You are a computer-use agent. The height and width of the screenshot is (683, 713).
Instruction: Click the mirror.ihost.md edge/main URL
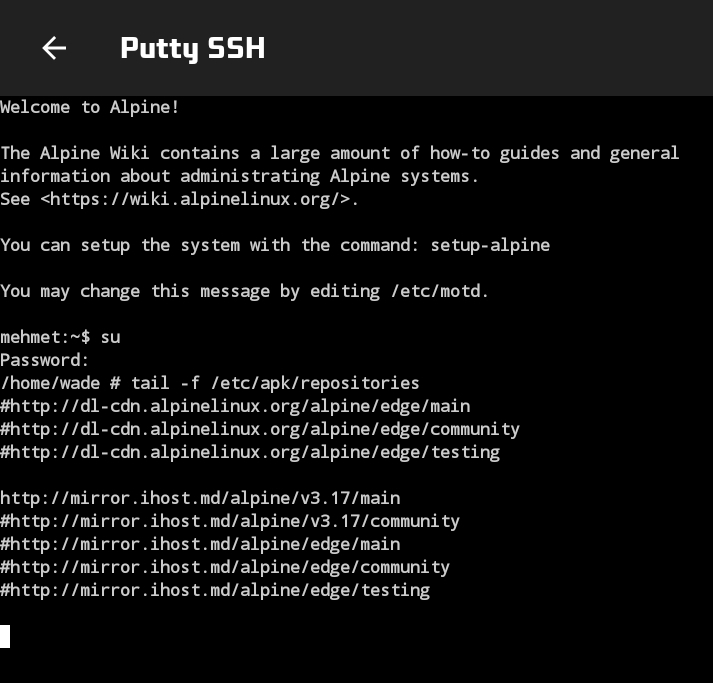coord(200,544)
